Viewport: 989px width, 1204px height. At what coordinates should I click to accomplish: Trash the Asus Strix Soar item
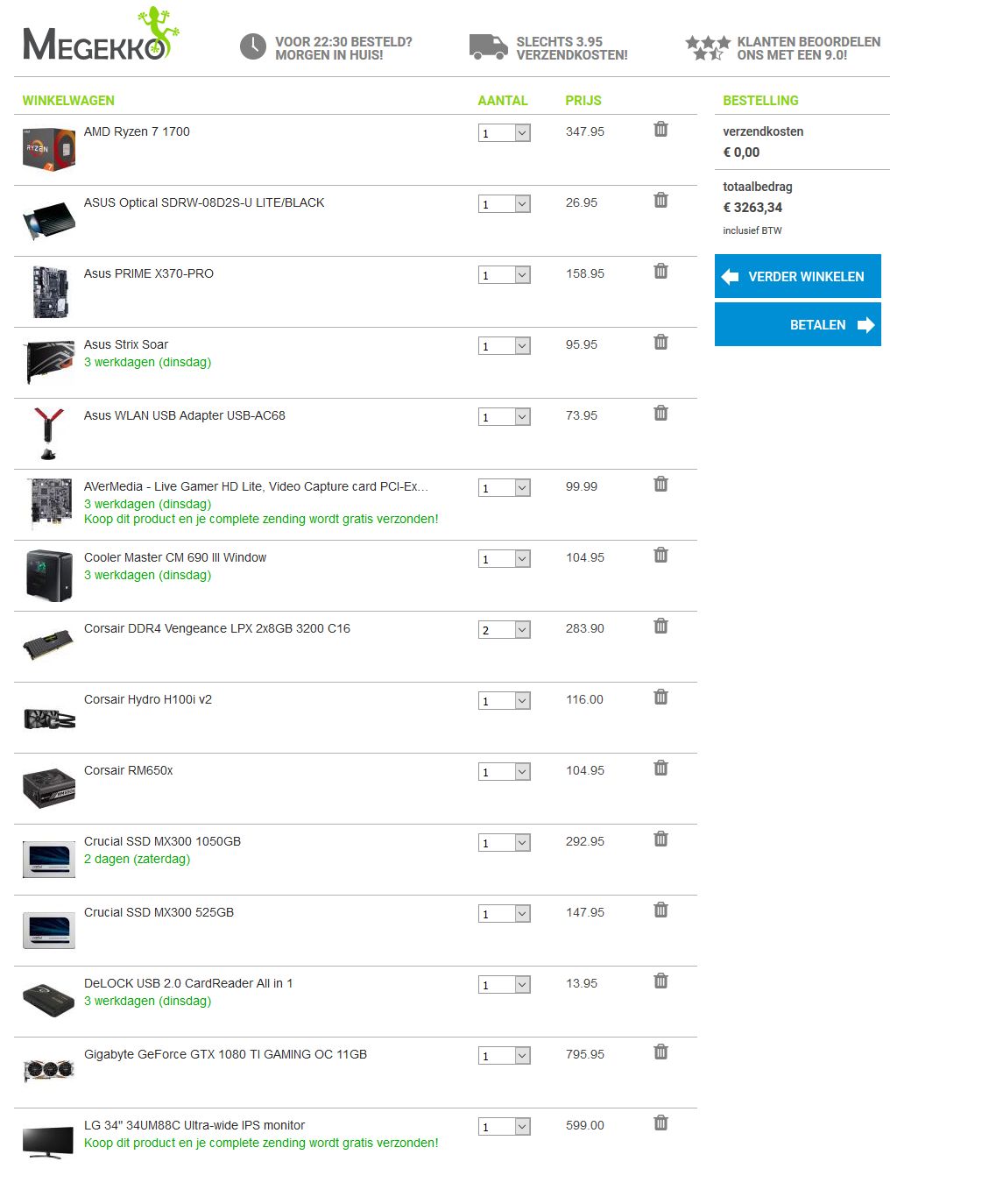point(661,342)
